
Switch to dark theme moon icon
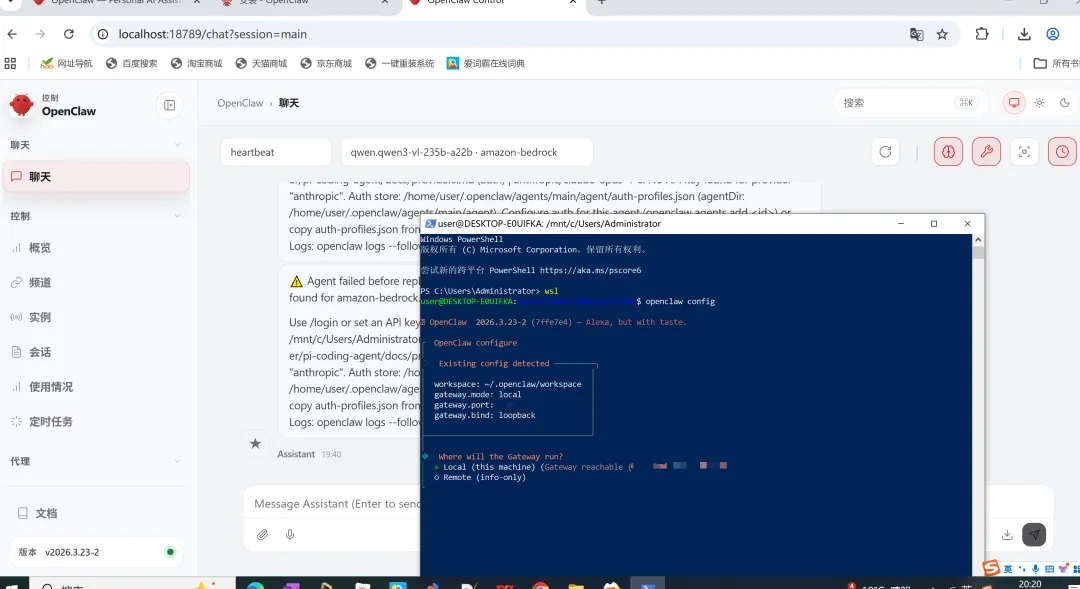(1065, 103)
